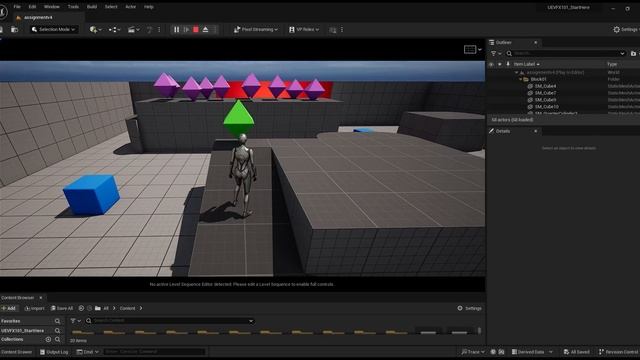Open the Select menu

click(x=111, y=7)
